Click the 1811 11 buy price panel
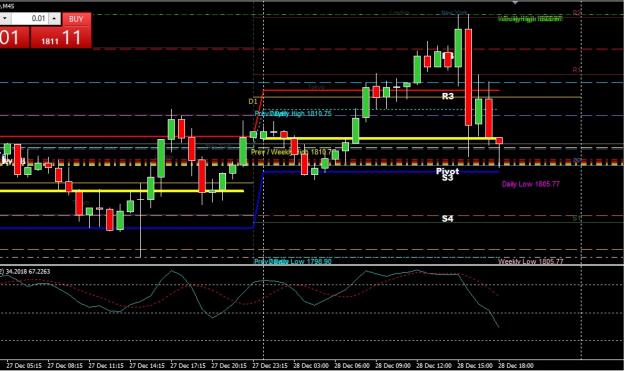The height and width of the screenshot is (371, 625). point(61,38)
